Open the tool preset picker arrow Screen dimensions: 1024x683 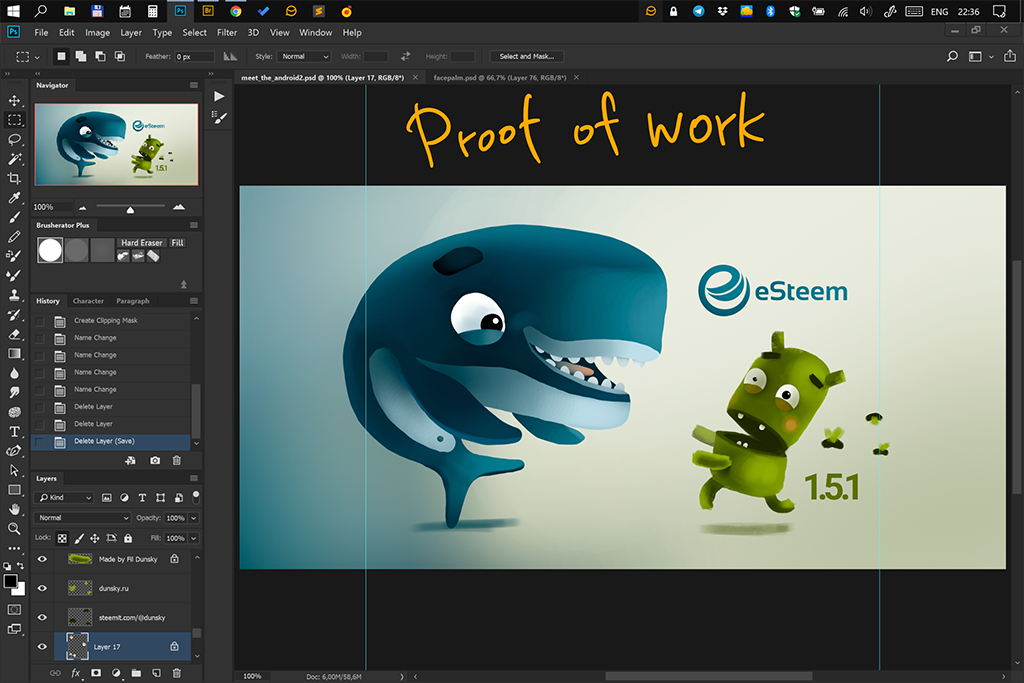37,57
